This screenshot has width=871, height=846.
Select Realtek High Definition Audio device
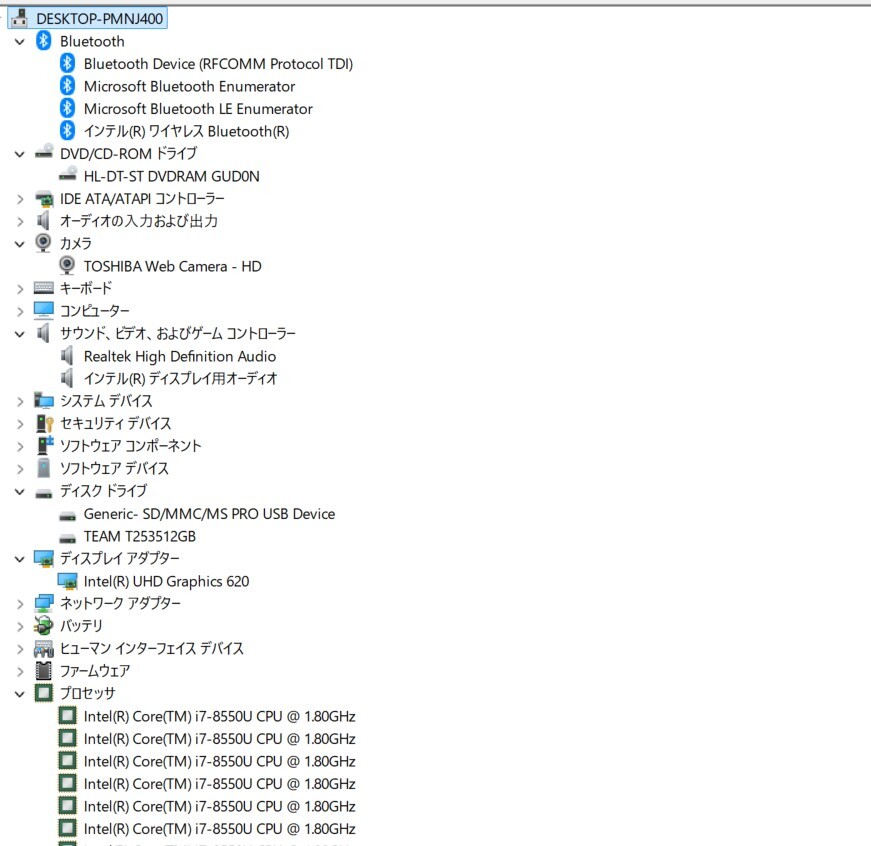point(179,357)
